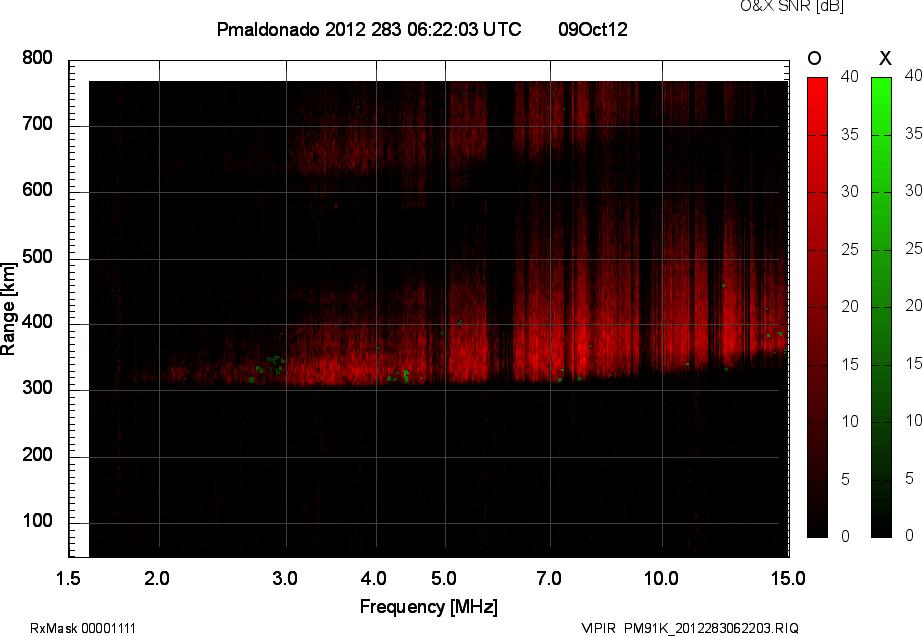922x636 pixels.
Task: Click the 600 range tick label
Action: click(x=37, y=190)
